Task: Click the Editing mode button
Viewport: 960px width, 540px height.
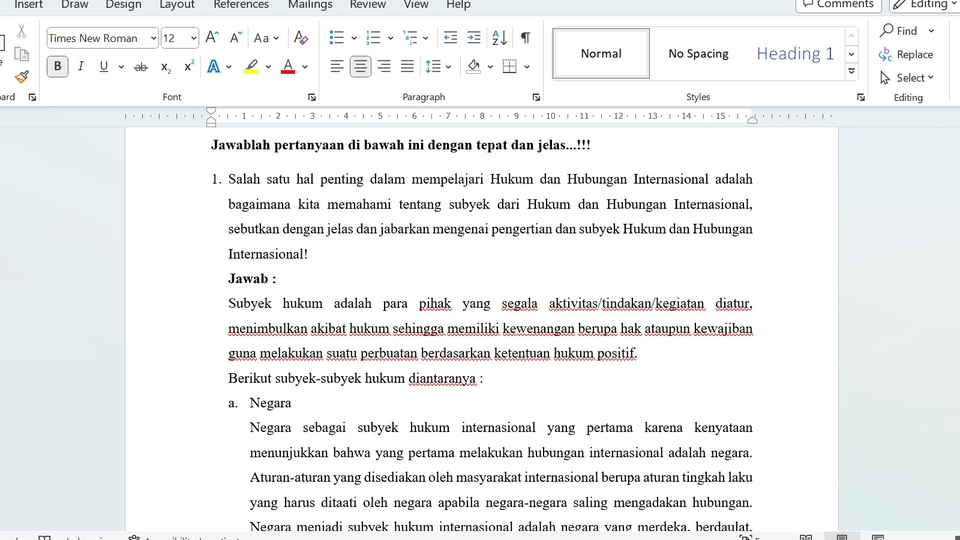Action: (x=924, y=5)
